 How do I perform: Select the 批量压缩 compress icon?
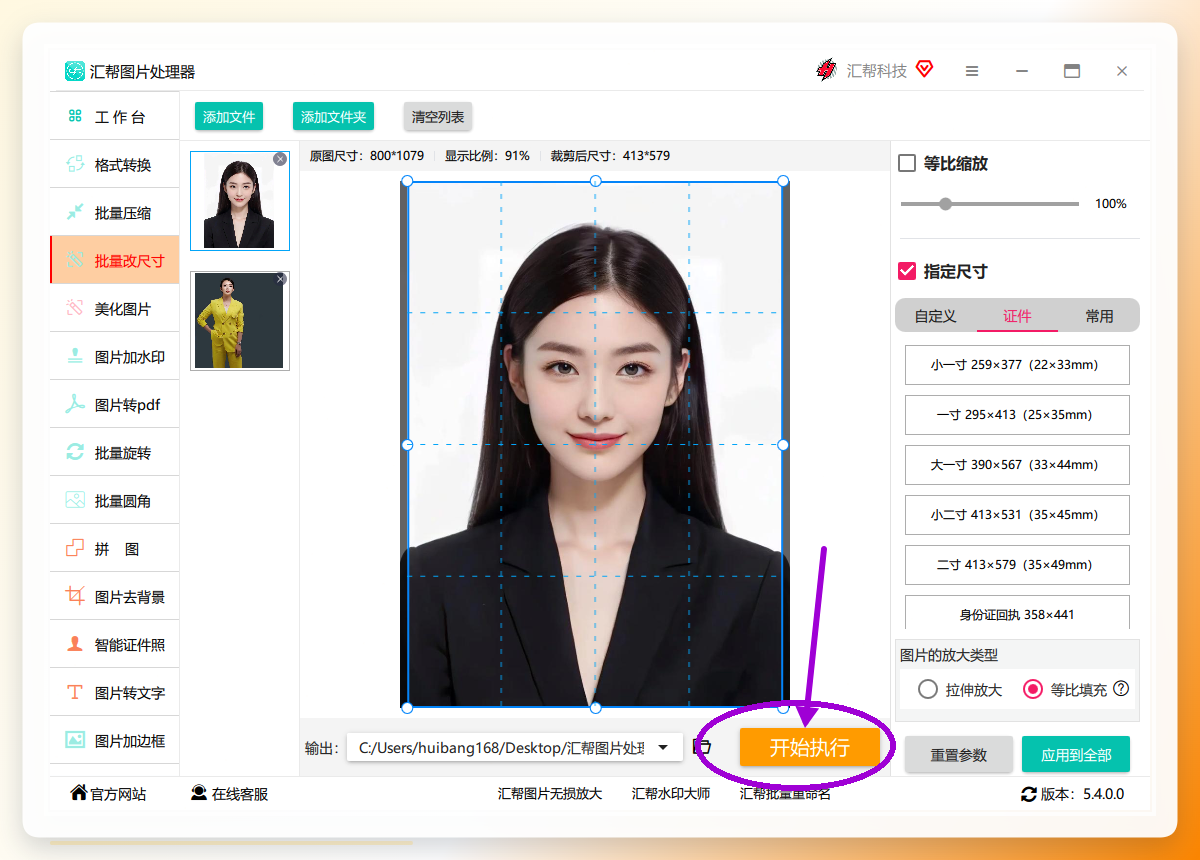75,212
